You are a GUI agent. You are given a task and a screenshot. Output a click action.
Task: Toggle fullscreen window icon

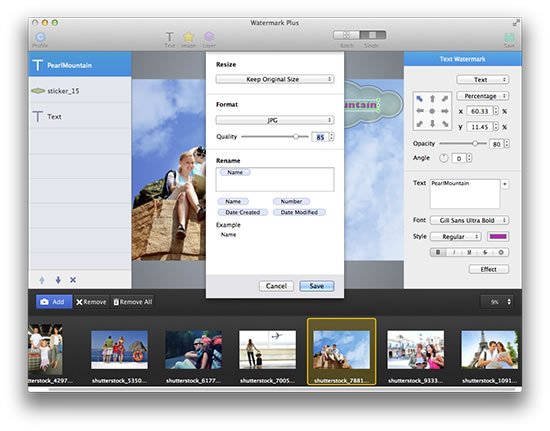point(516,23)
